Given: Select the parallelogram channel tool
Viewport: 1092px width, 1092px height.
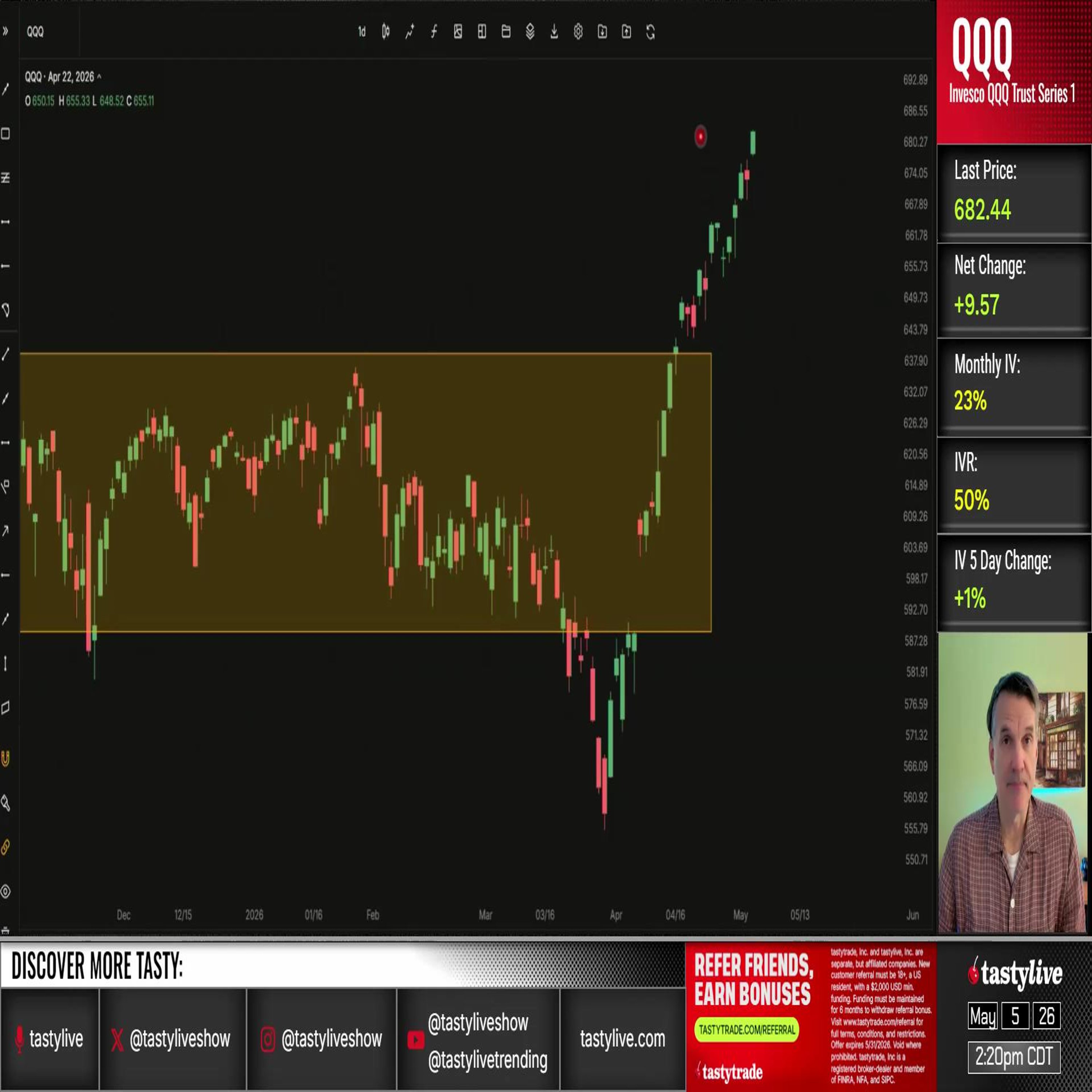Looking at the screenshot, I should point(6,708).
